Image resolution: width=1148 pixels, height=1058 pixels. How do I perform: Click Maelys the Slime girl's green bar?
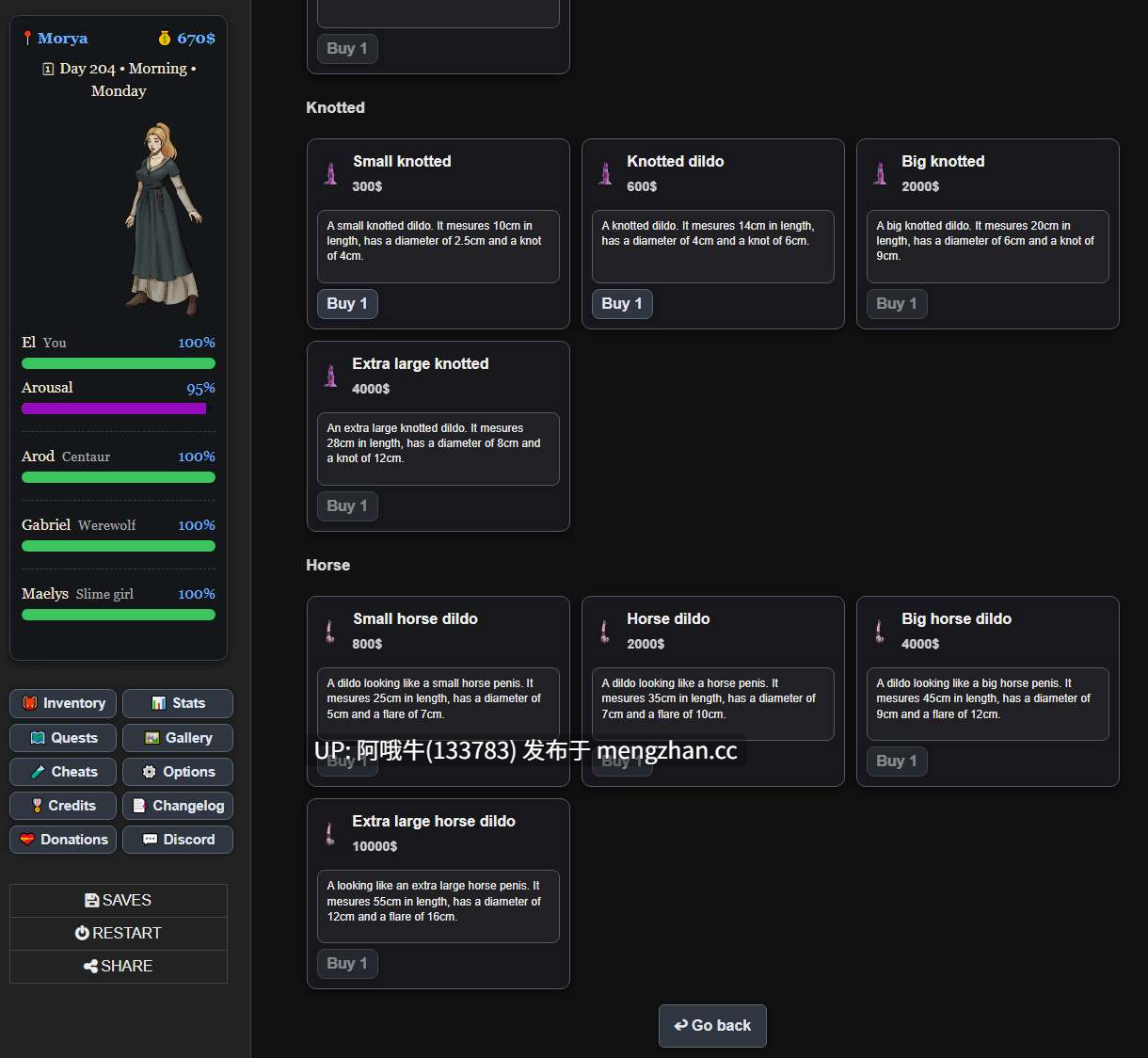pos(119,615)
